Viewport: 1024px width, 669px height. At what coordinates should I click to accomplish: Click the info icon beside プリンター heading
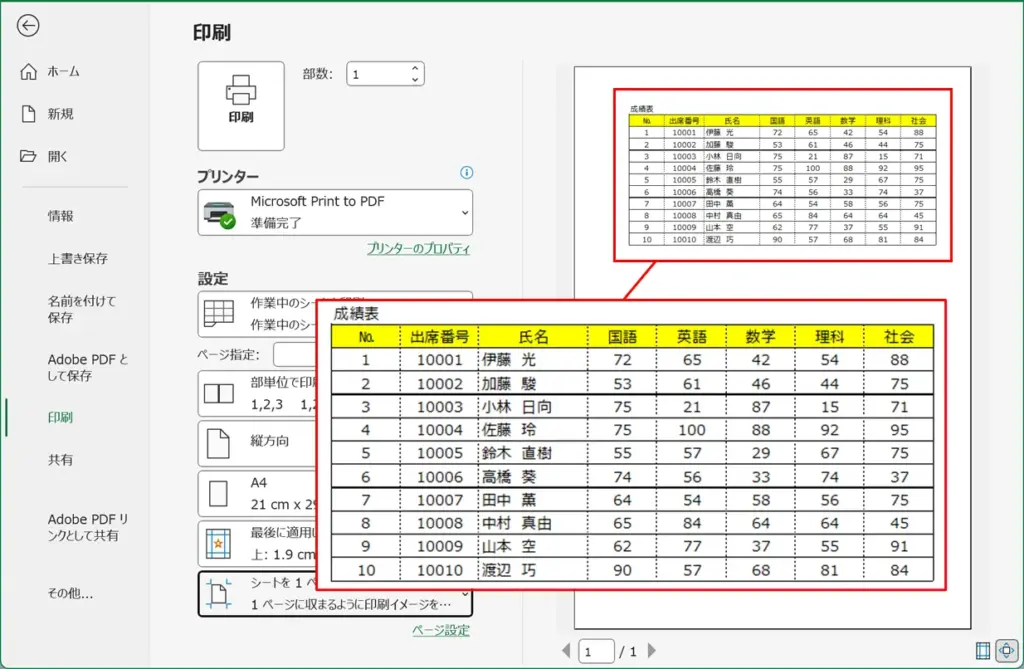466,173
